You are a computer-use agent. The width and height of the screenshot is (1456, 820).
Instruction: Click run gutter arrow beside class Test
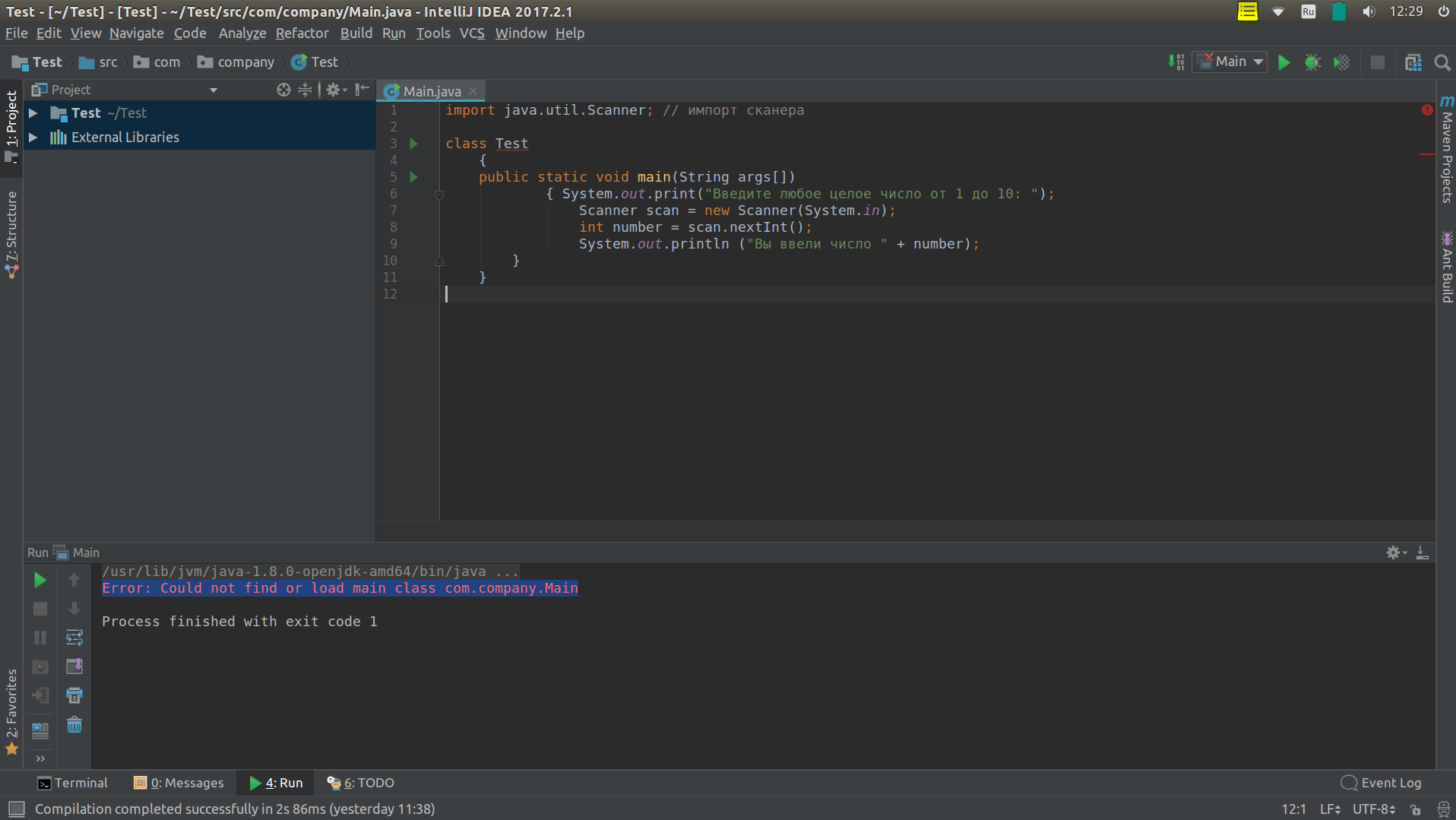click(x=414, y=144)
